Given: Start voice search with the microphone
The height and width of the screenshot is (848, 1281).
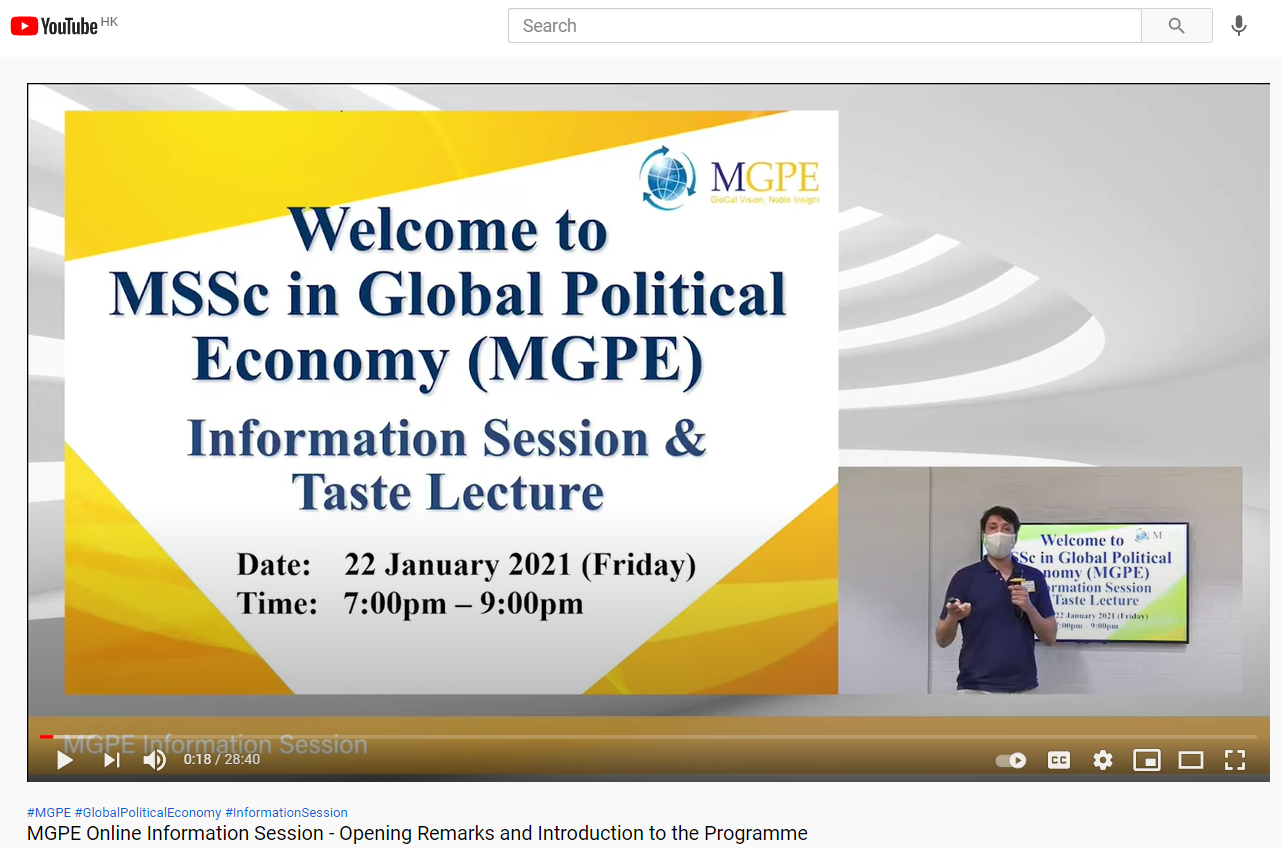Looking at the screenshot, I should 1238,26.
